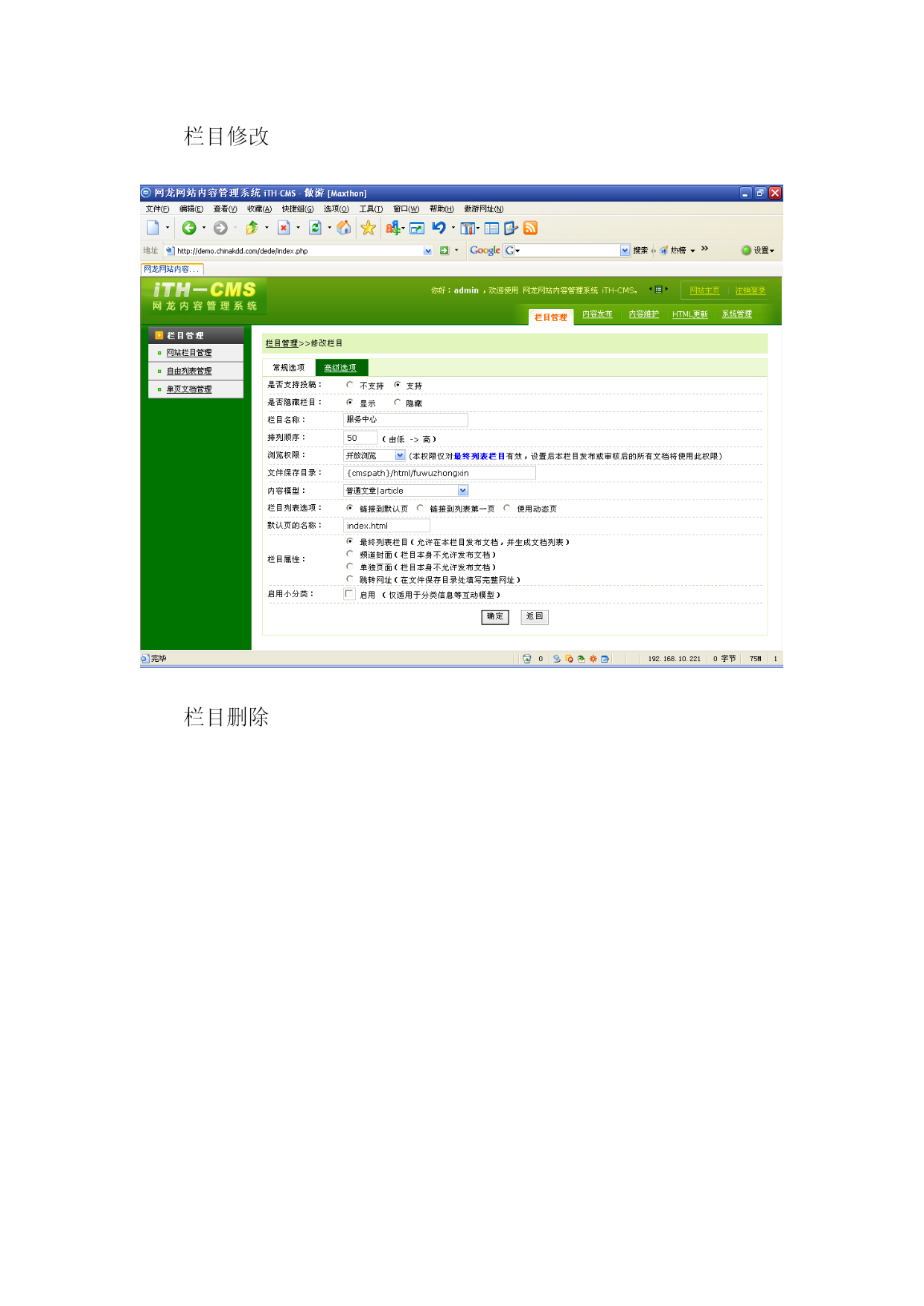
Task: Open the 文件 menu
Action: (x=157, y=209)
